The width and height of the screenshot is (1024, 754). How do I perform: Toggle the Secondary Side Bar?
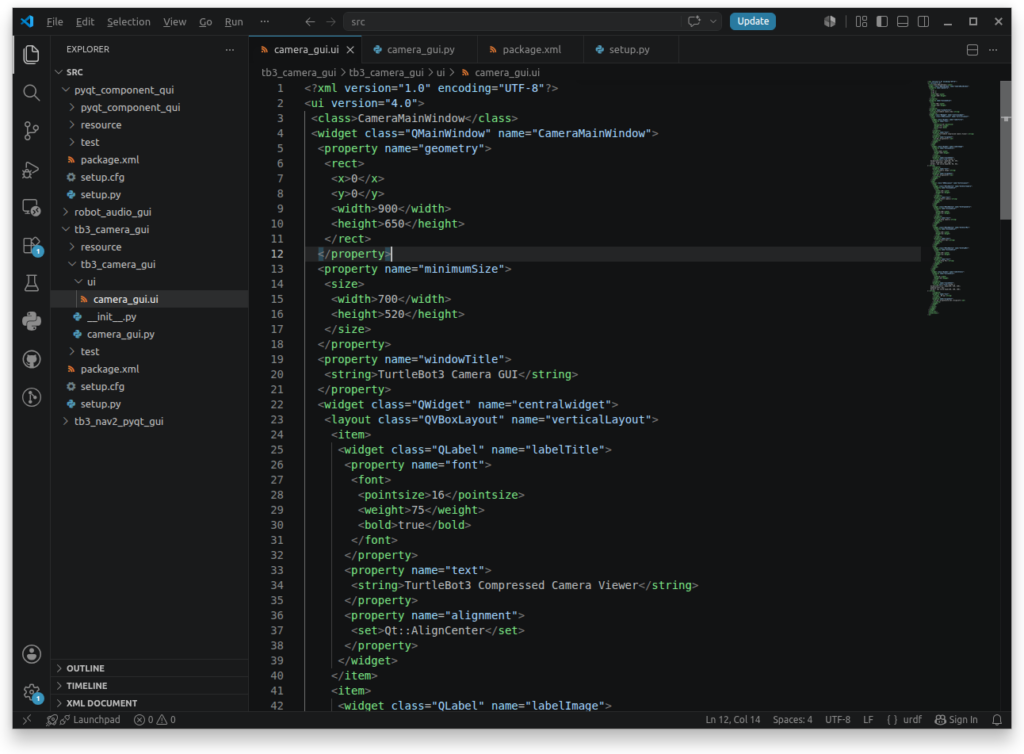coord(923,22)
